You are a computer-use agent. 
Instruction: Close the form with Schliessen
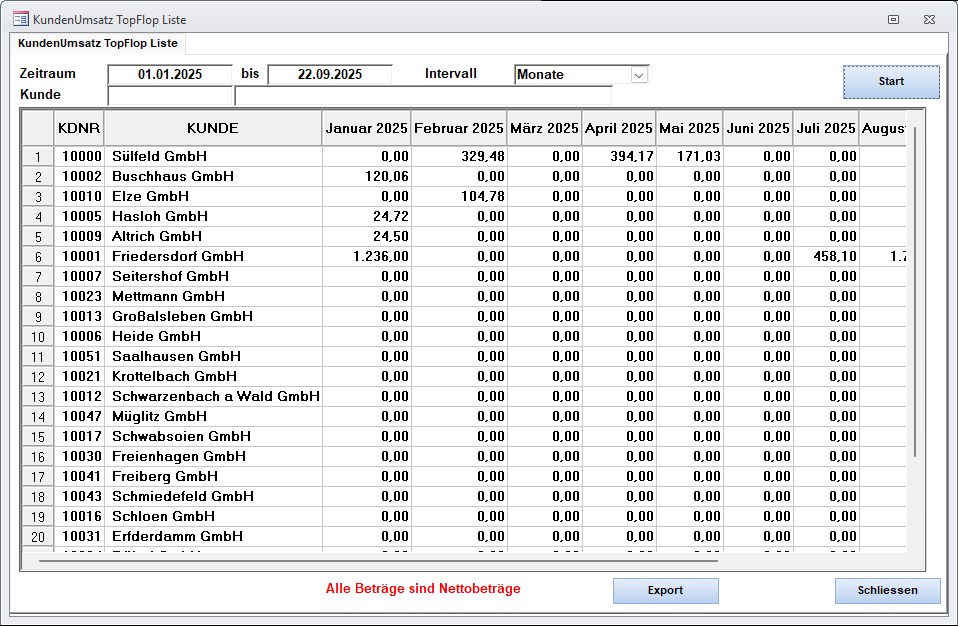[x=887, y=591]
